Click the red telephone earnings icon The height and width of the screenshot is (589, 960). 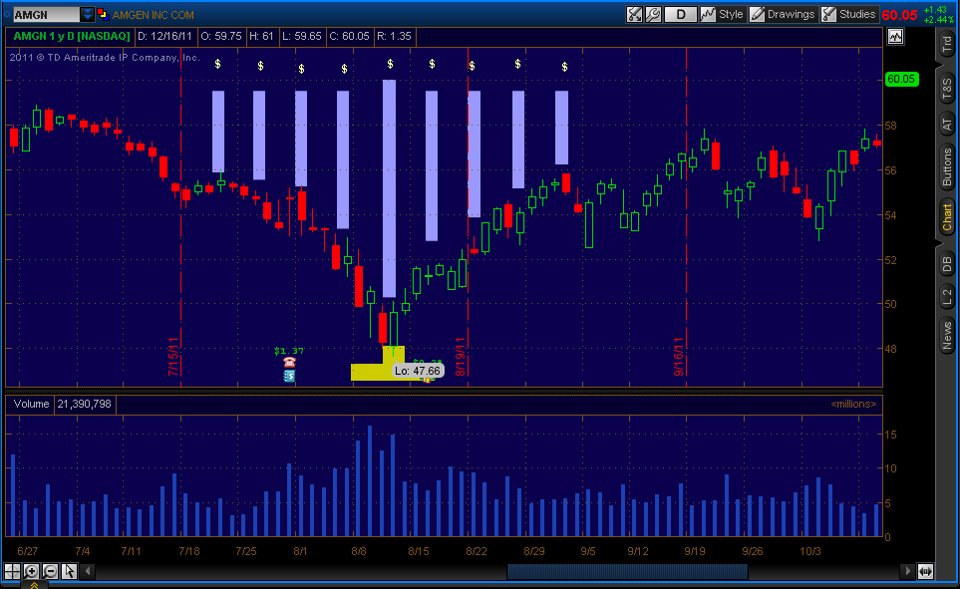point(290,362)
